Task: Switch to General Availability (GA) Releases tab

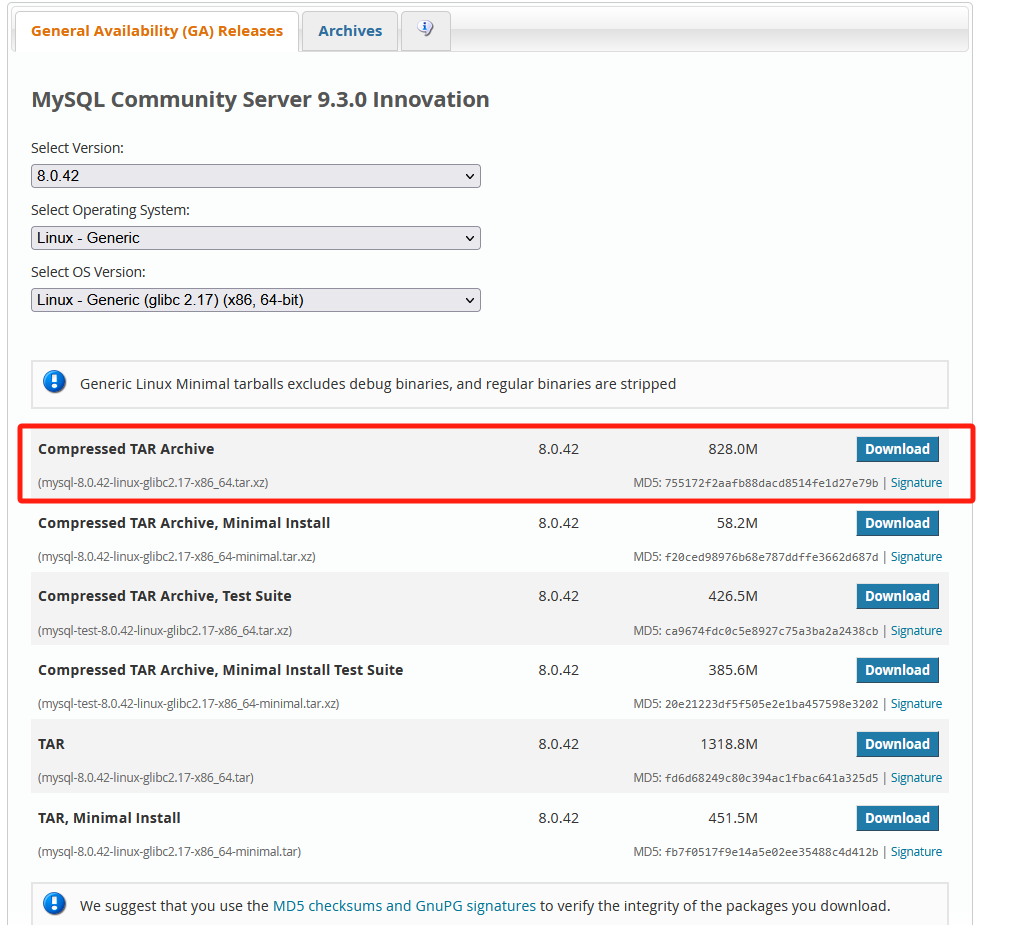Action: tap(157, 31)
